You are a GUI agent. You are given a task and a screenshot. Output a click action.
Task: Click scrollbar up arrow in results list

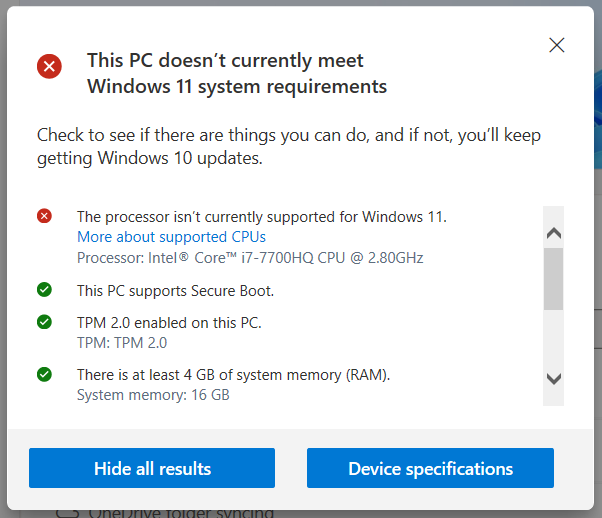point(554,233)
